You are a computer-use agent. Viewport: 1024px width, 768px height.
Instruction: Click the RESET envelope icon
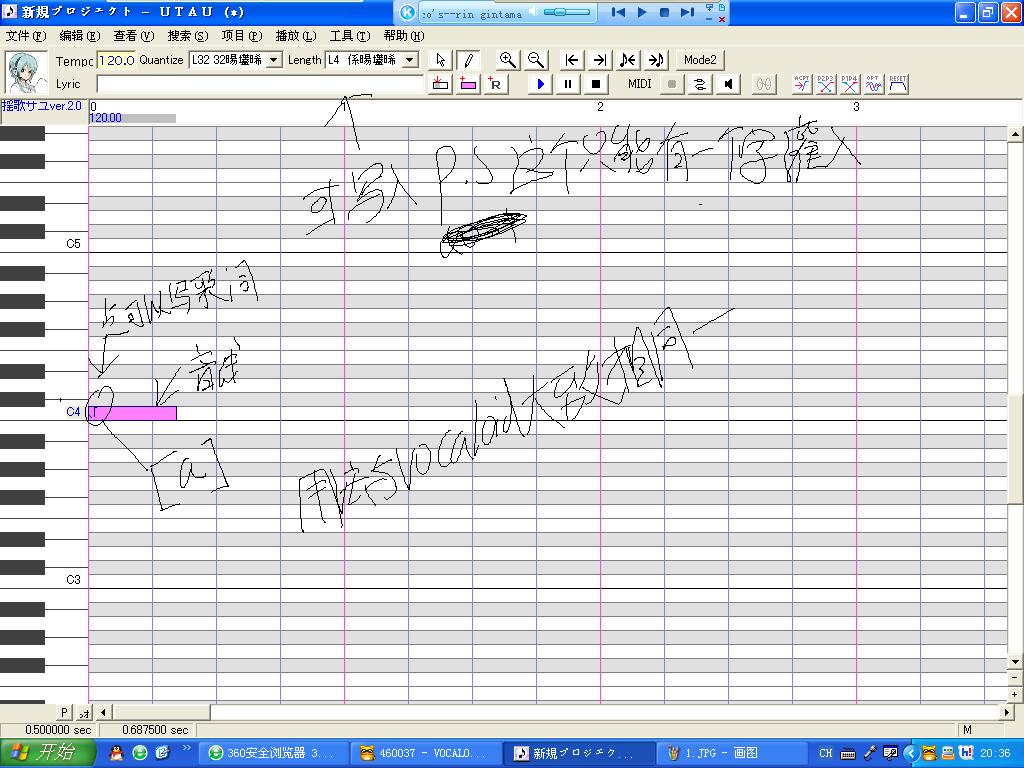coord(898,84)
